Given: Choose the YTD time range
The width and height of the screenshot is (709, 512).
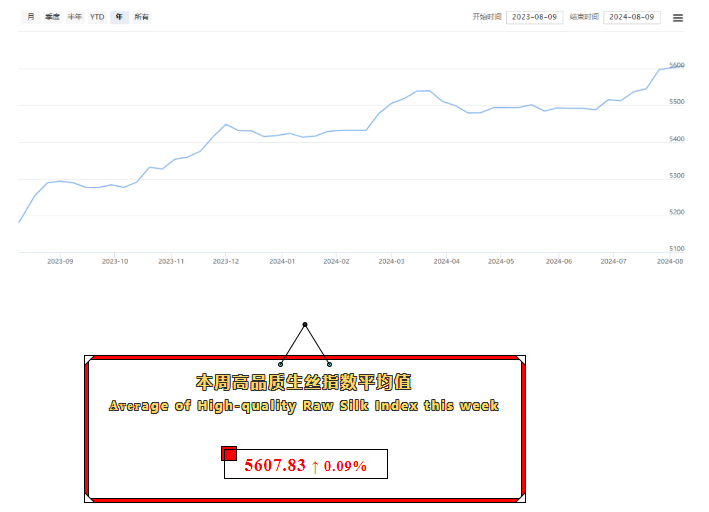Looking at the screenshot, I should click(x=97, y=17).
